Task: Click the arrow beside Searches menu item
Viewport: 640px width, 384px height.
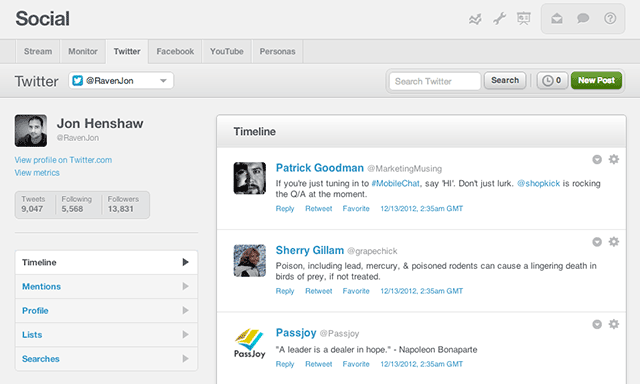Action: pyautogui.click(x=185, y=358)
